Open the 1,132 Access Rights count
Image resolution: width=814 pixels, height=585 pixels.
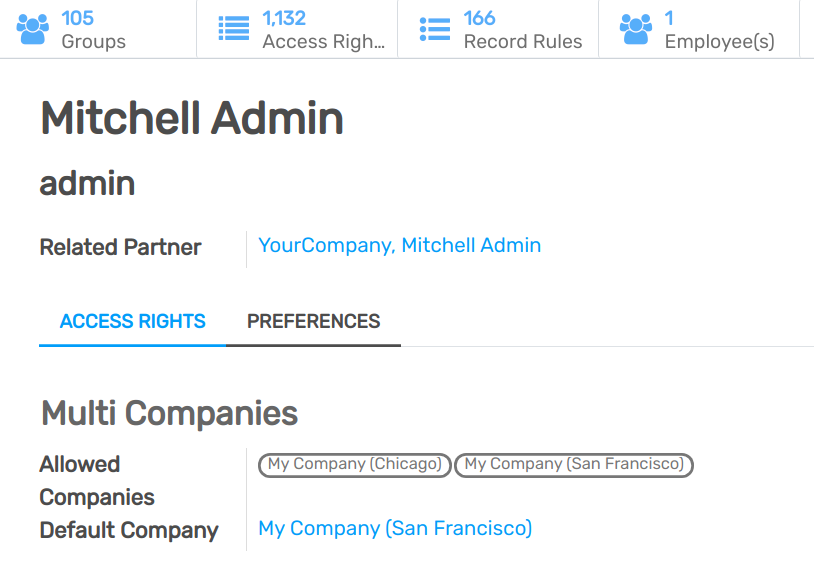pyautogui.click(x=284, y=18)
